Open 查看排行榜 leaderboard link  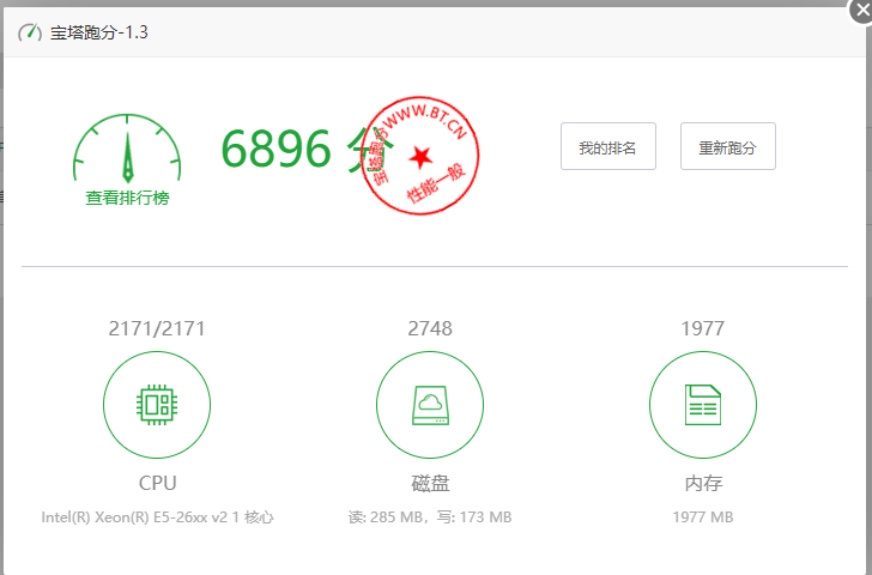[127, 198]
